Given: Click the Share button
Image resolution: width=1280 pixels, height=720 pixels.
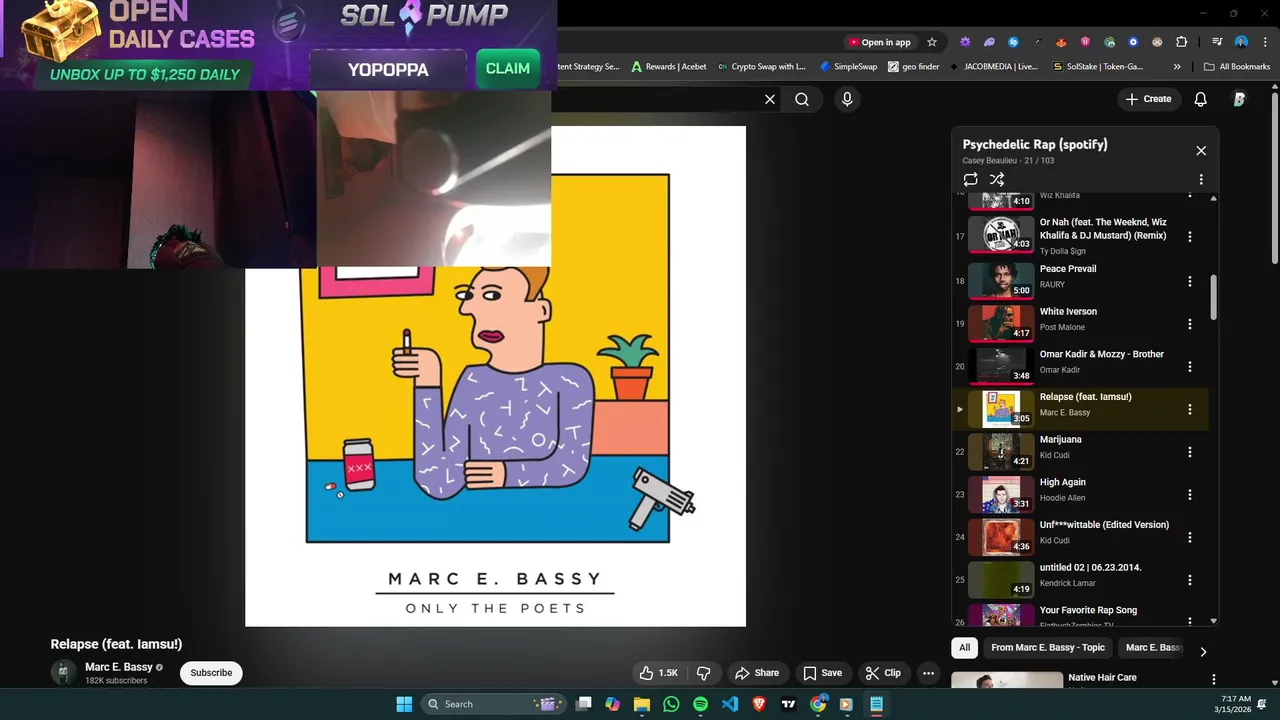Looking at the screenshot, I should coord(757,673).
